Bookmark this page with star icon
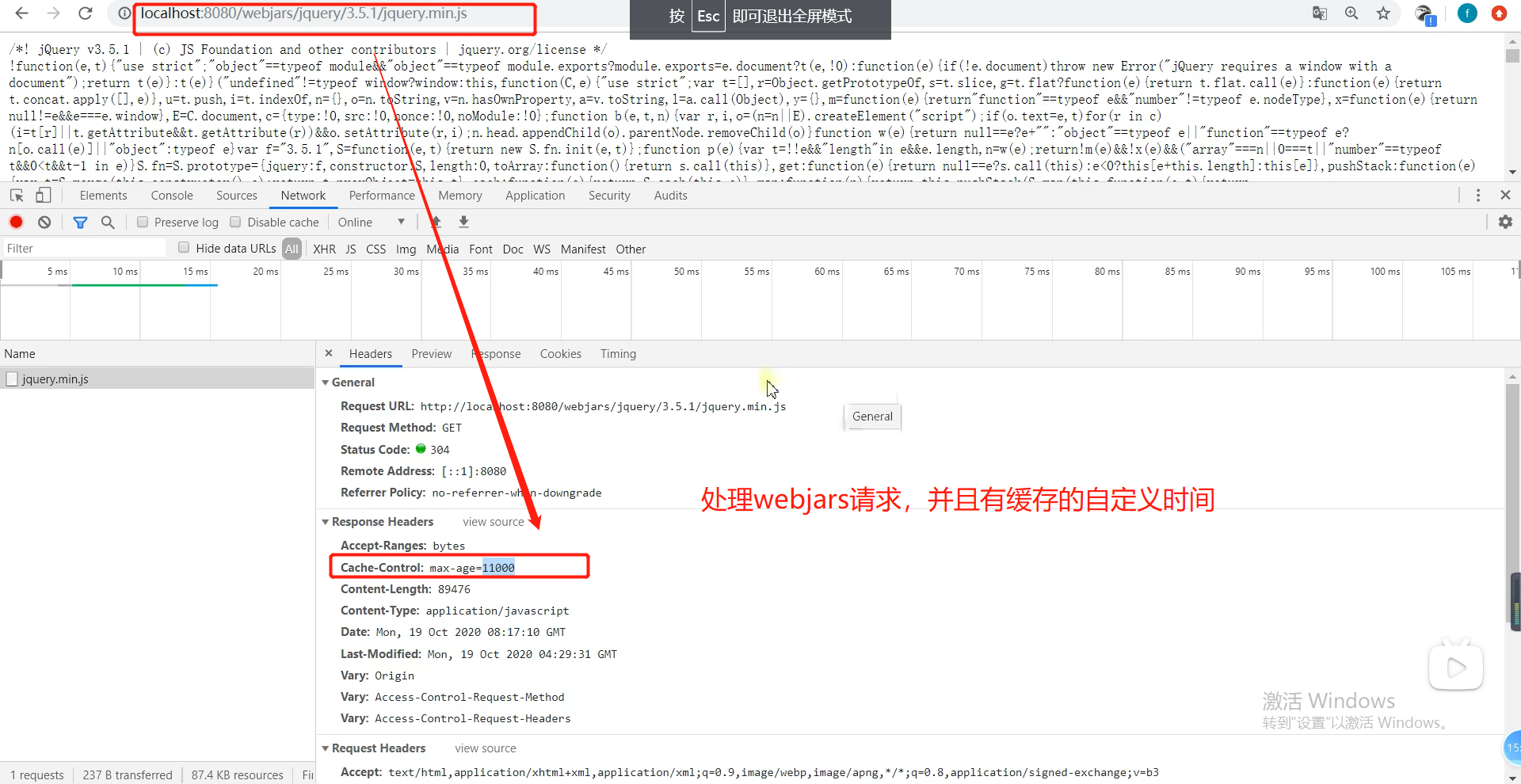The width and height of the screenshot is (1521, 784). coord(1383,13)
